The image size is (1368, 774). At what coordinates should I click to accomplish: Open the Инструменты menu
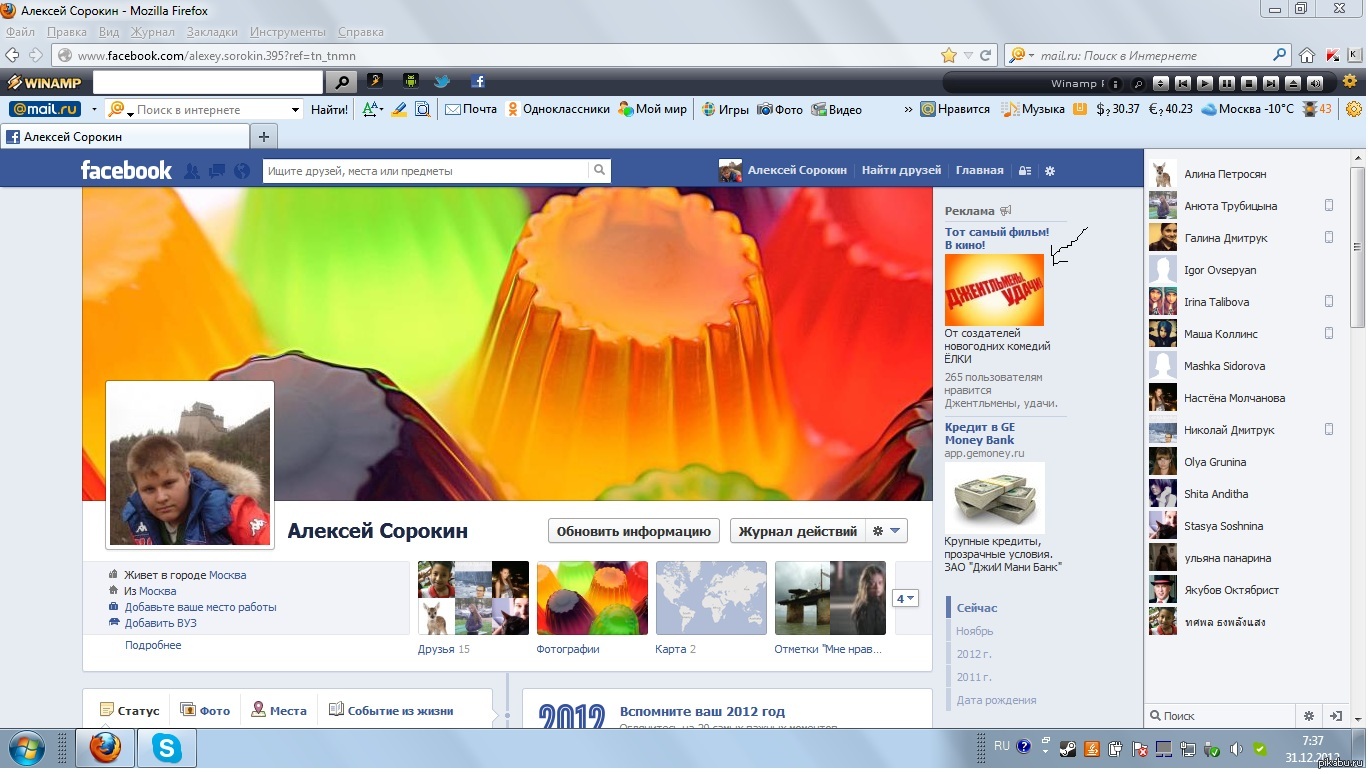click(x=288, y=32)
